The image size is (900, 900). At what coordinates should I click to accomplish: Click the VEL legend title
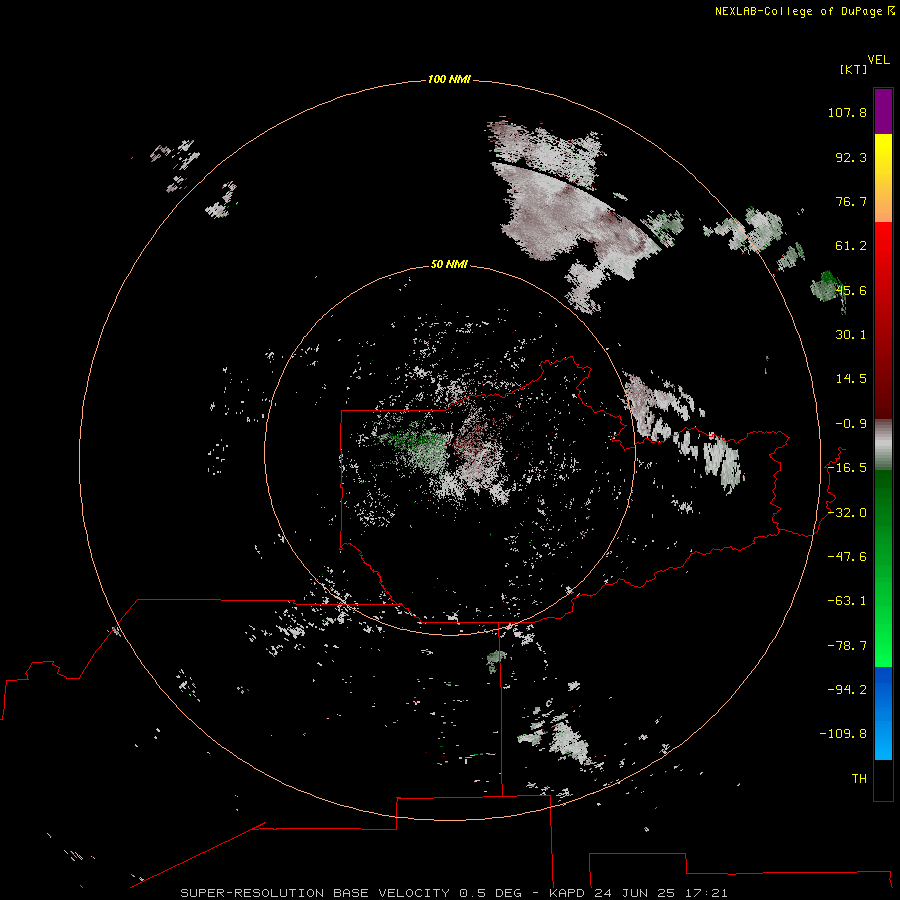pyautogui.click(x=878, y=60)
